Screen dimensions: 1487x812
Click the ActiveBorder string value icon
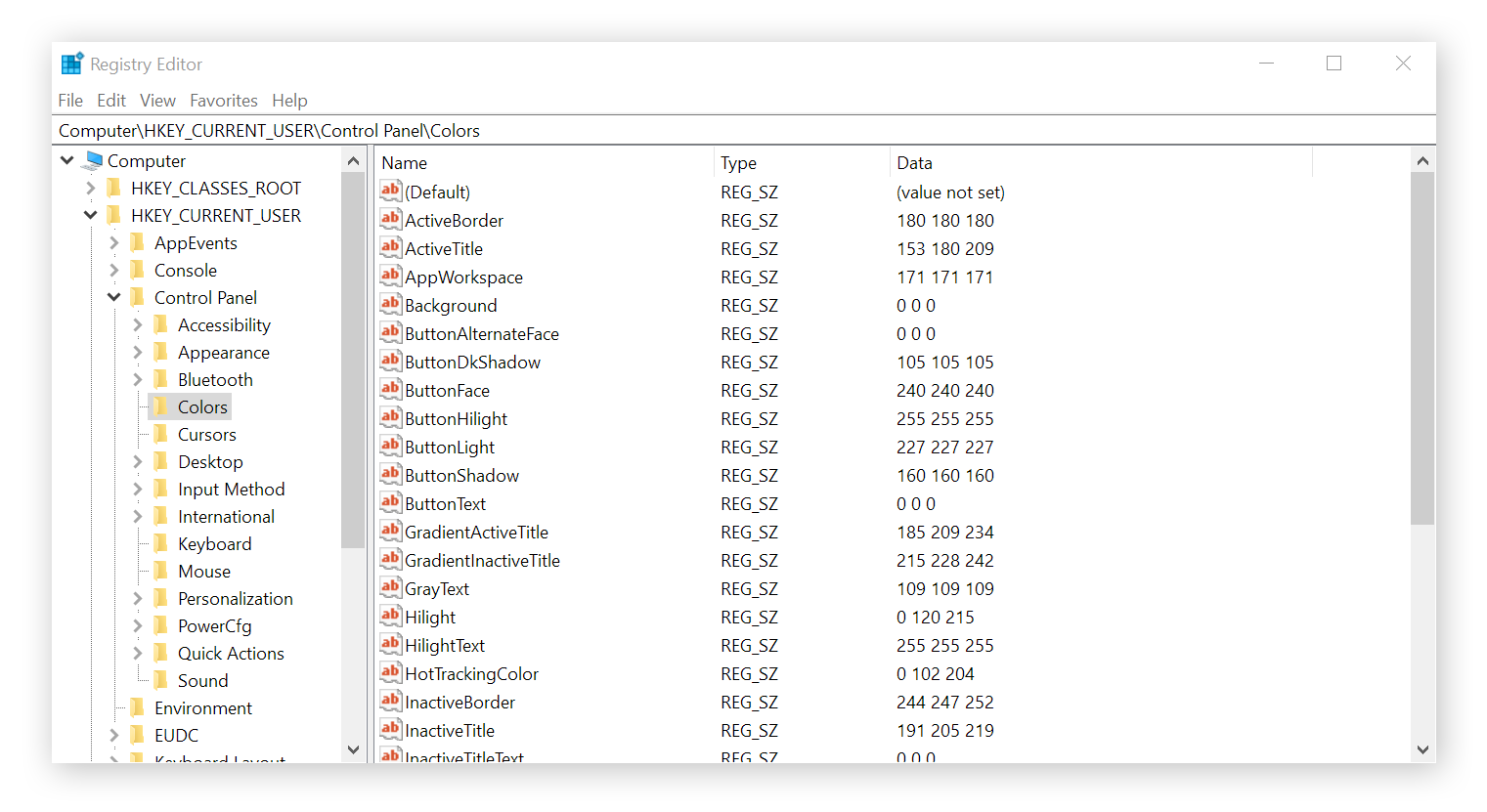click(391, 220)
